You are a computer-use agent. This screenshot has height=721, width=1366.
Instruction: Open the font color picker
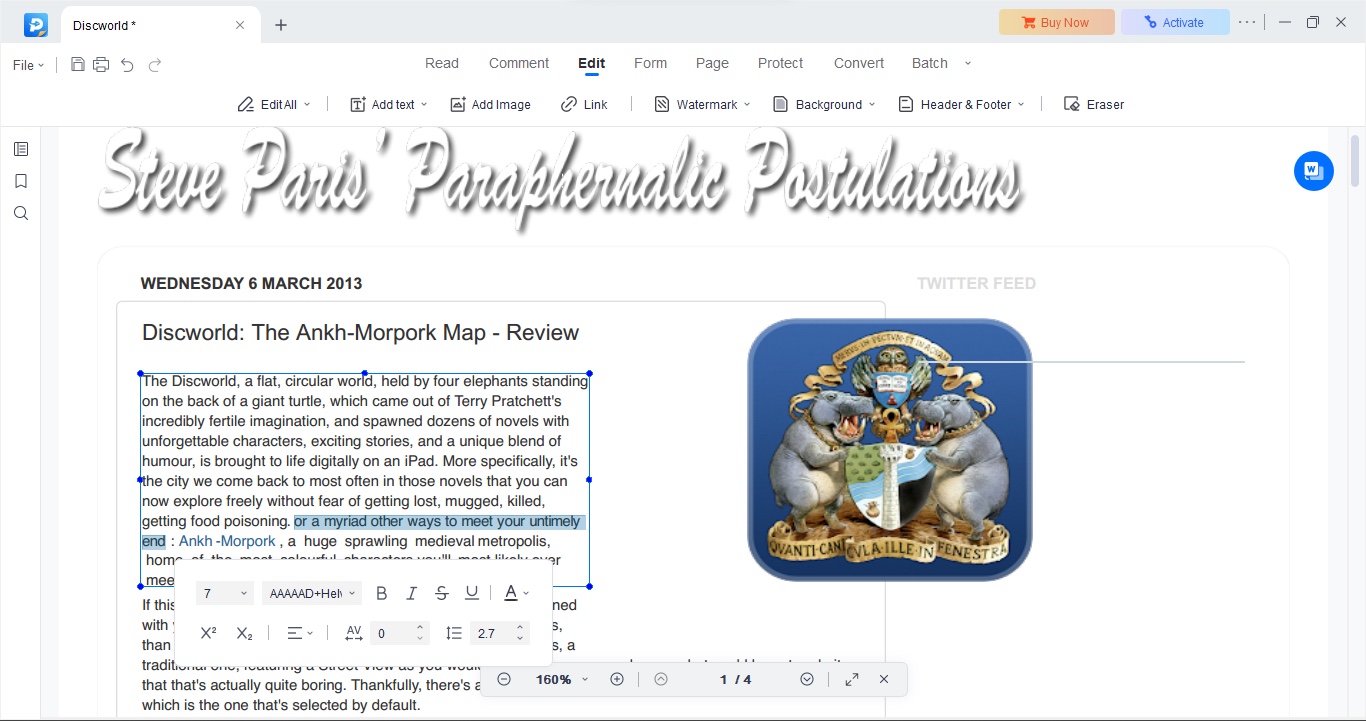516,593
